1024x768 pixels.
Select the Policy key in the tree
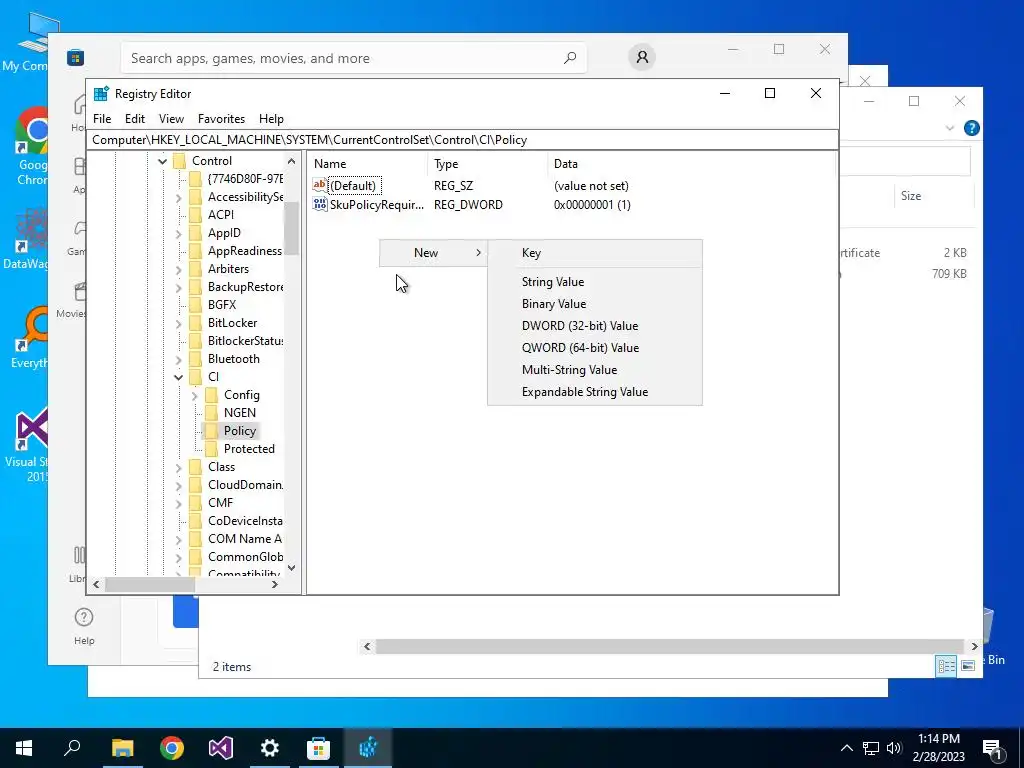(x=240, y=431)
